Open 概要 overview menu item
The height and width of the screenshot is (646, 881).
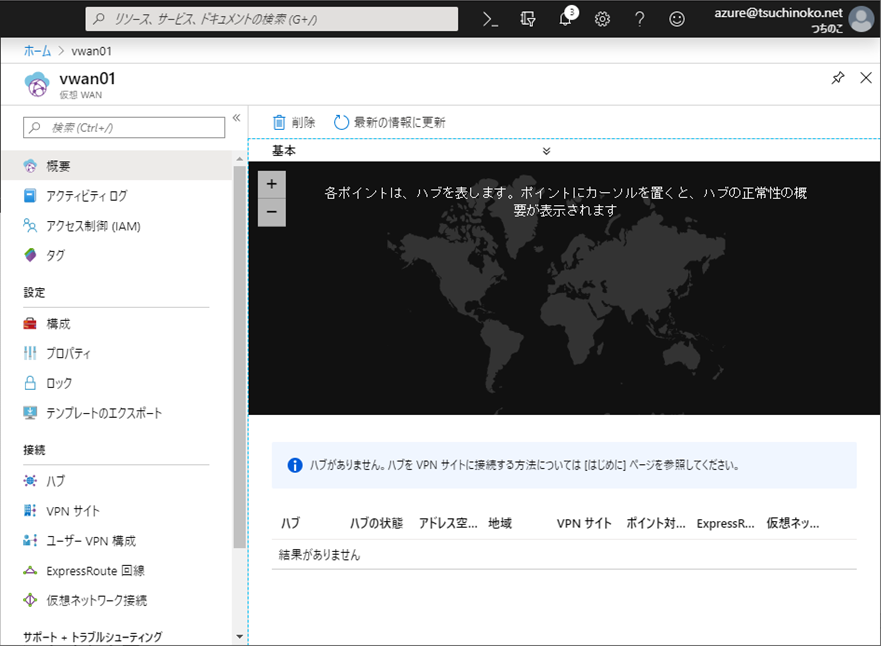click(116, 166)
